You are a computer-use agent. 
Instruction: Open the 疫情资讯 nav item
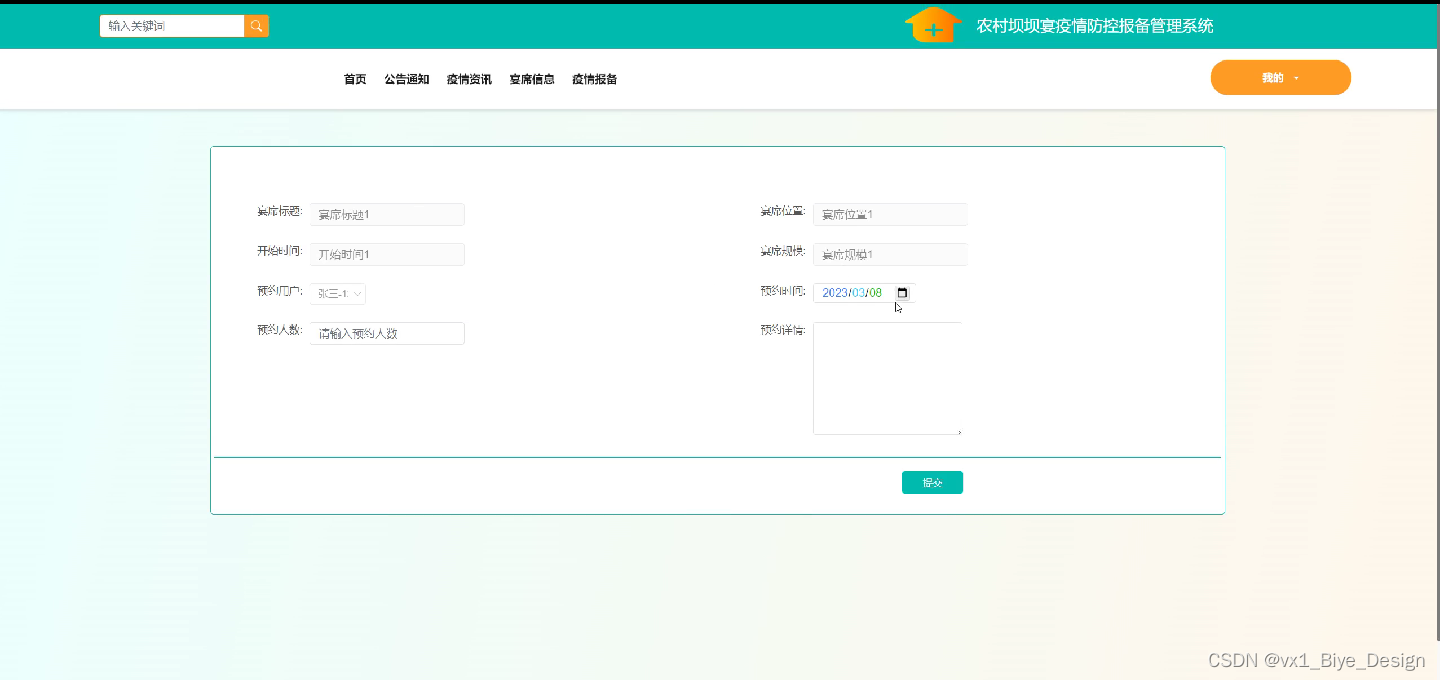(469, 79)
